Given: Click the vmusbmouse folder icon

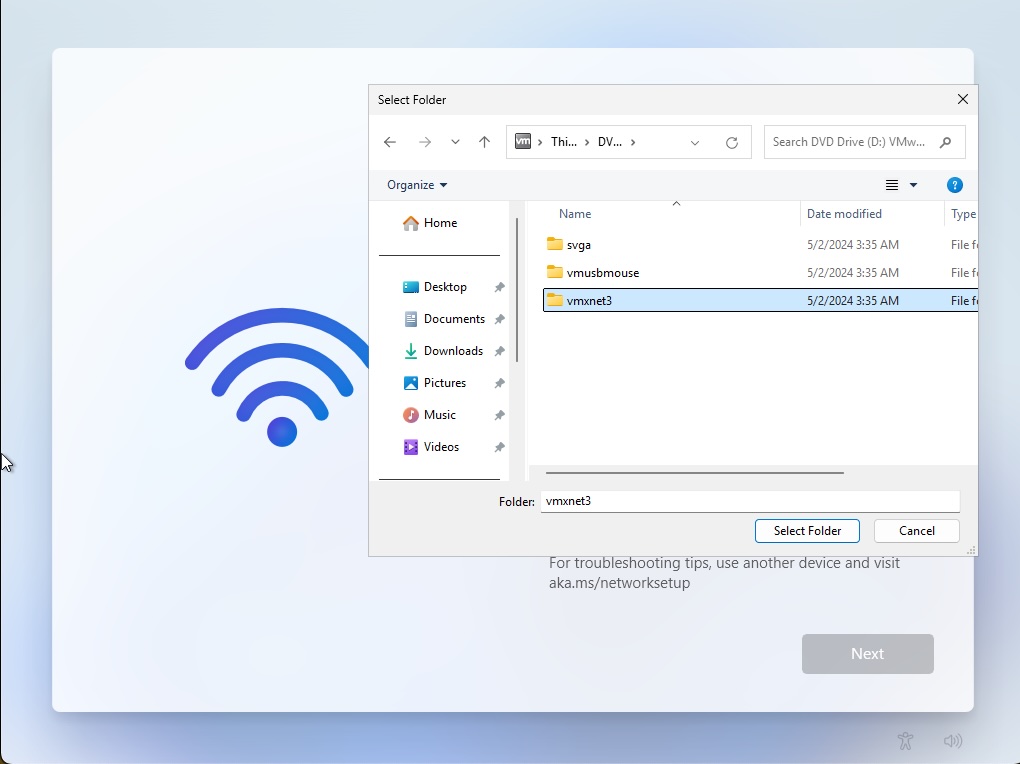Looking at the screenshot, I should [555, 272].
